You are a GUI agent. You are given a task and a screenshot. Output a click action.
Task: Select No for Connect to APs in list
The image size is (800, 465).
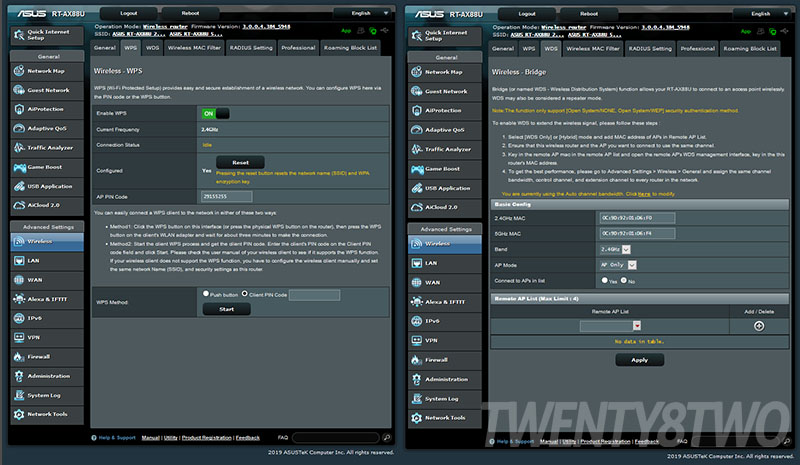pyautogui.click(x=623, y=280)
